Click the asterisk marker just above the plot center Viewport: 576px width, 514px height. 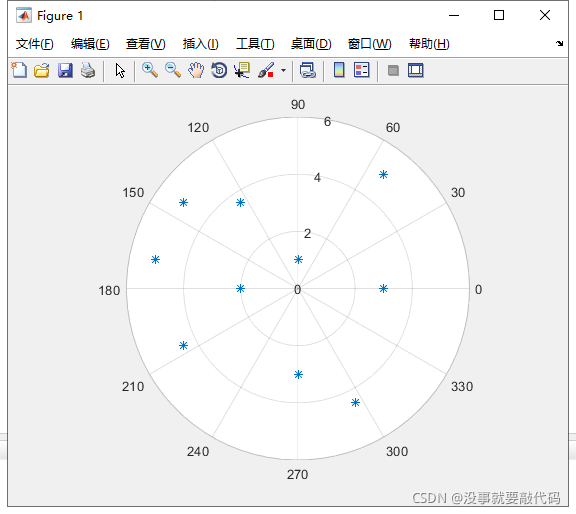pyautogui.click(x=298, y=260)
